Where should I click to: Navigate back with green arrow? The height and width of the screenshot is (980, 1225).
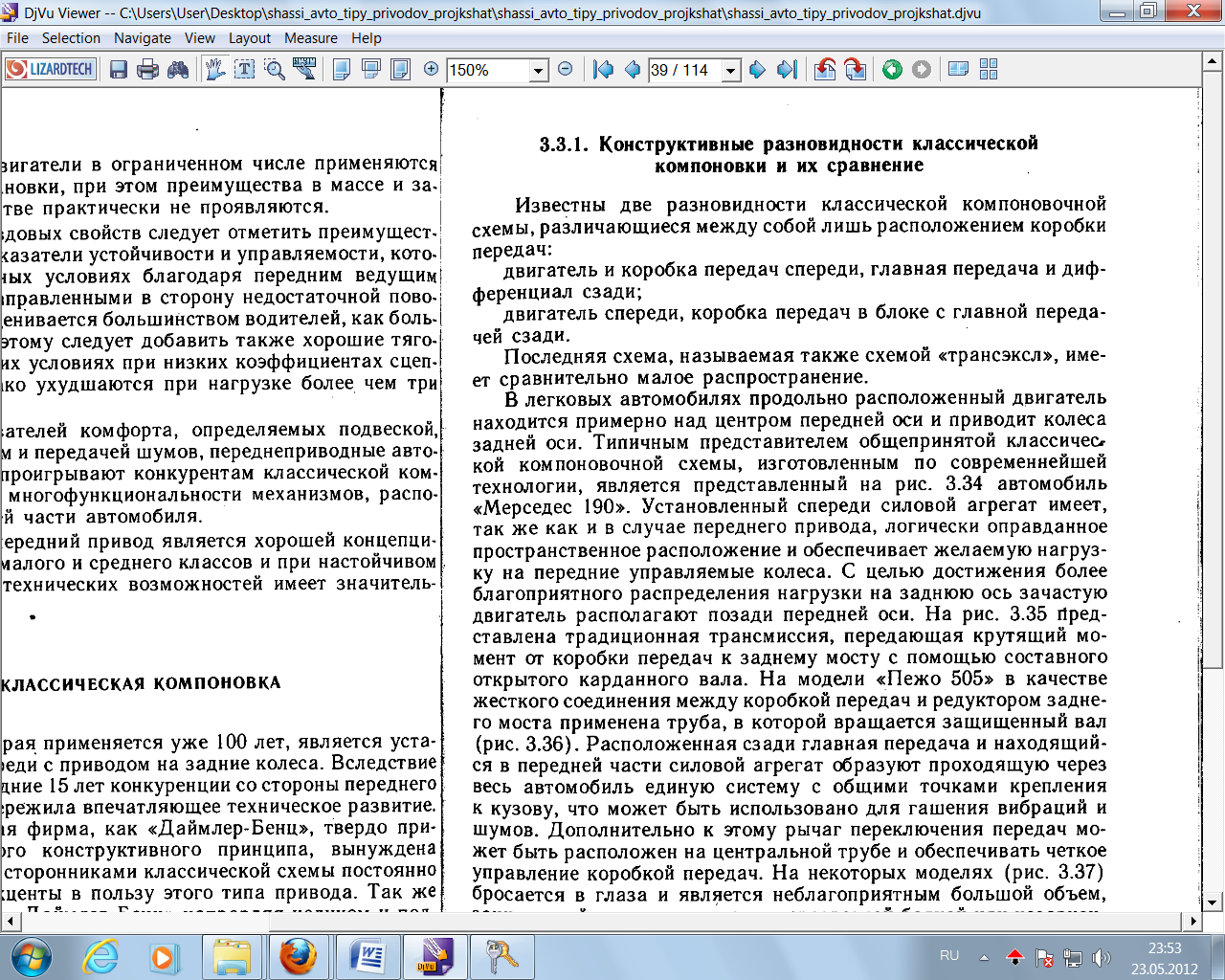click(893, 70)
